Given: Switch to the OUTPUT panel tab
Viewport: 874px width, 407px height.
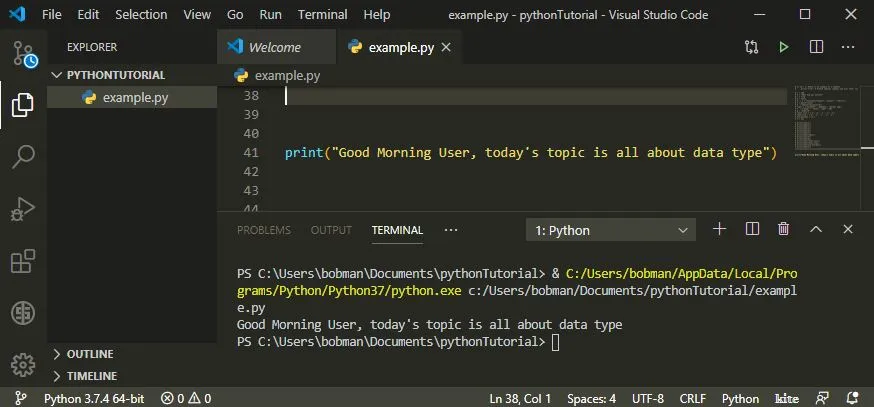Looking at the screenshot, I should pos(331,230).
